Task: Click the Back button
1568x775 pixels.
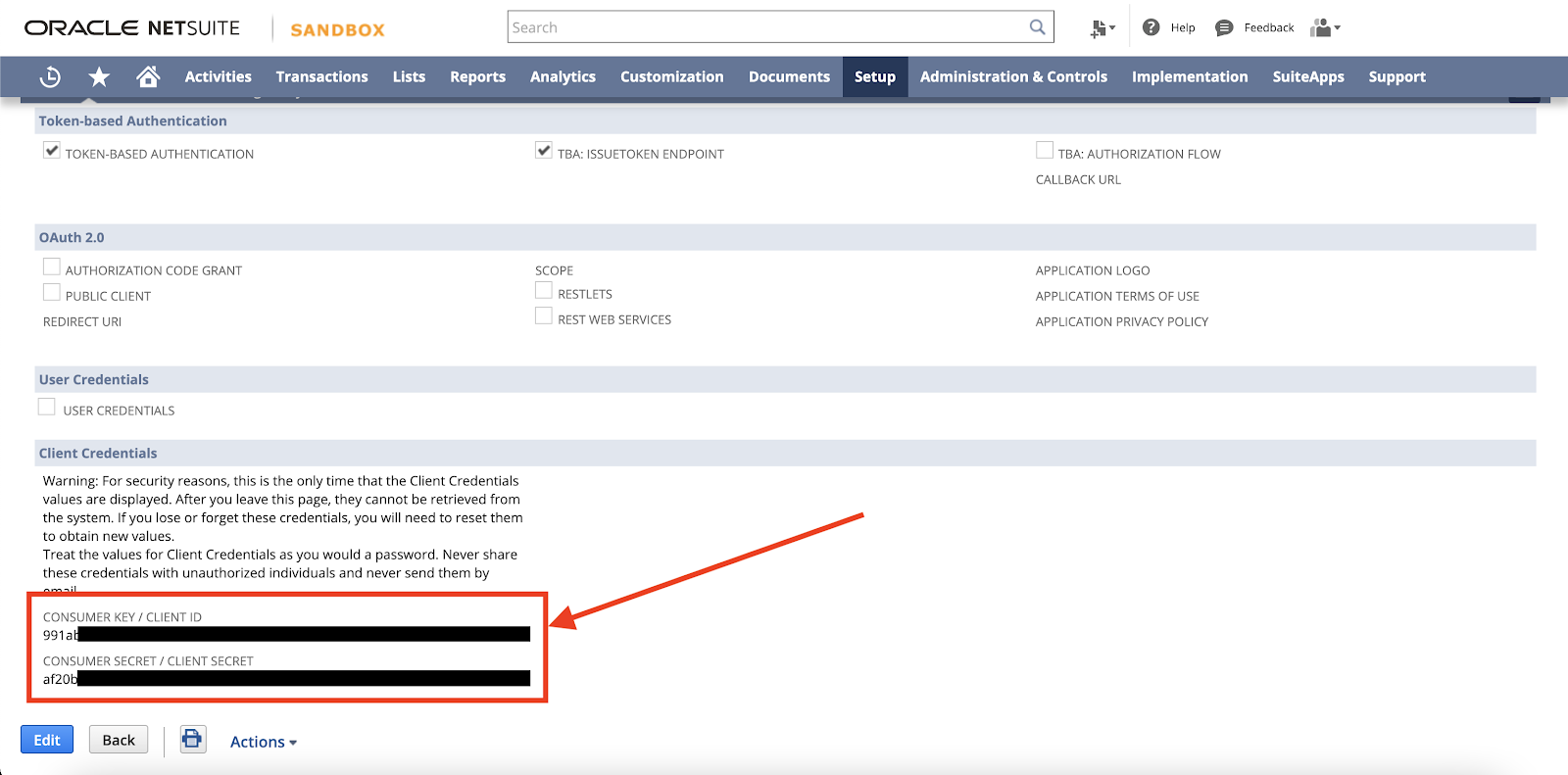Action: click(119, 740)
